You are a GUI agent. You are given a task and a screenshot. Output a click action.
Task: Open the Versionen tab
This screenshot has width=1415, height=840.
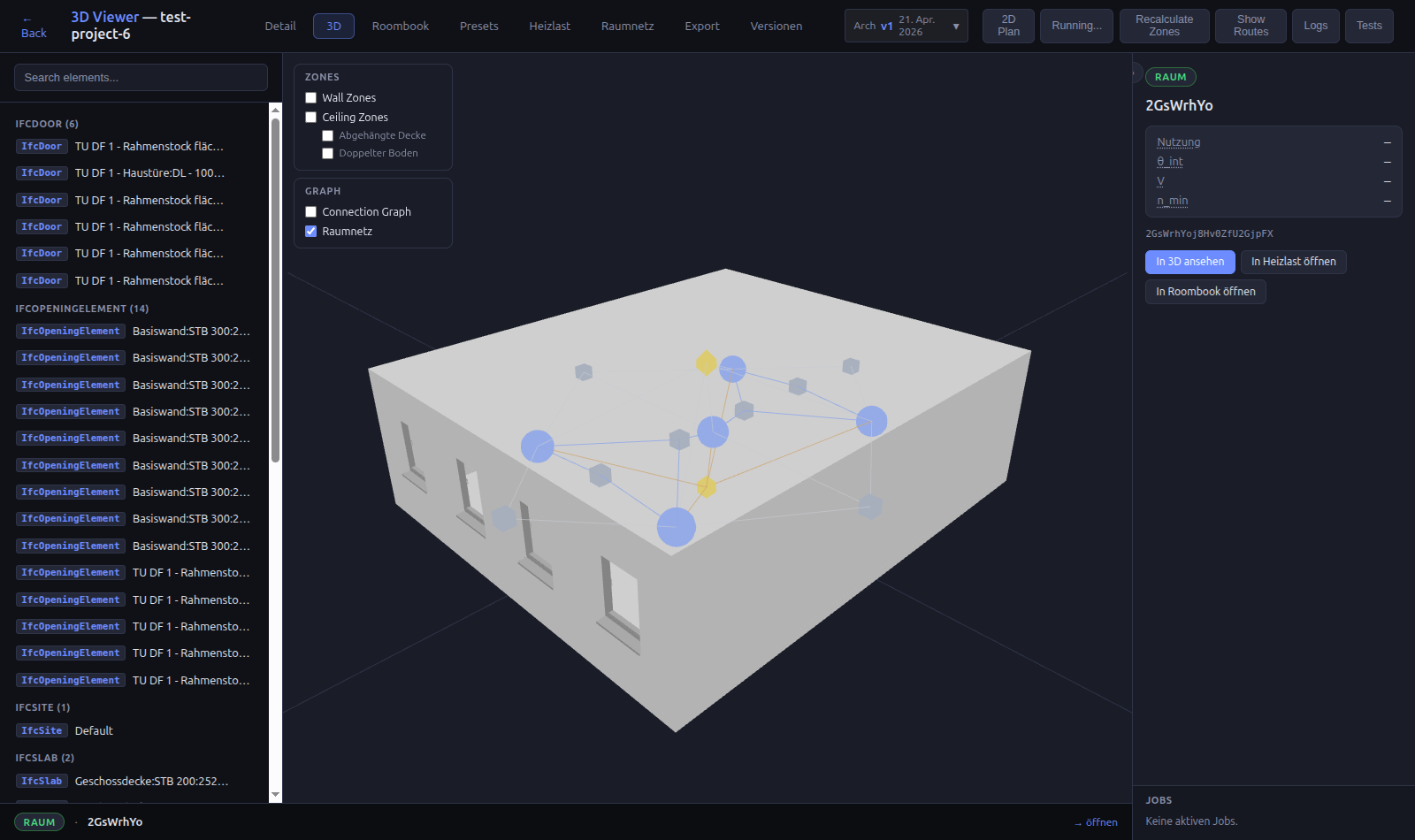(x=776, y=27)
